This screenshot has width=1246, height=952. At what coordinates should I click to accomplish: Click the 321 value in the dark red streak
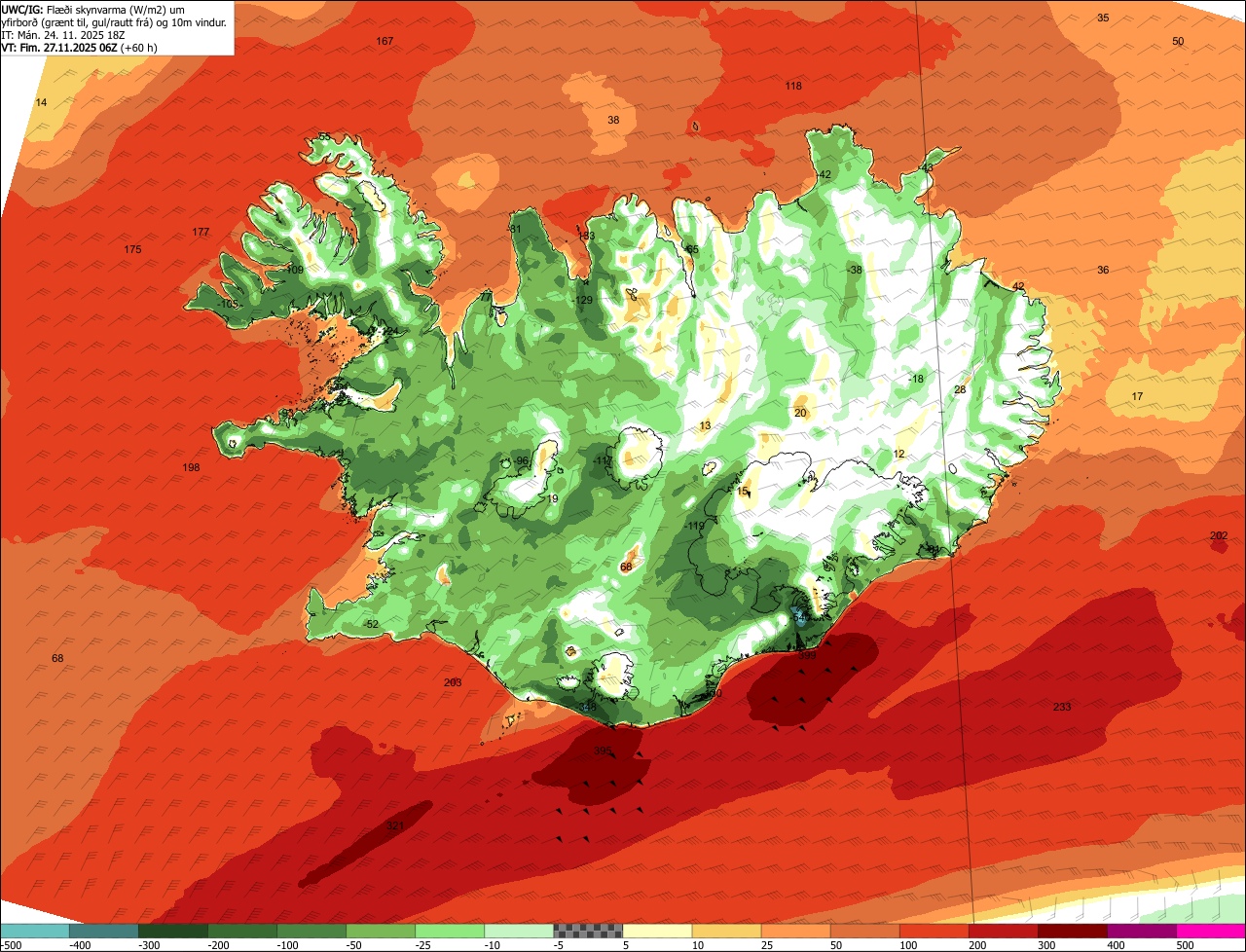tap(395, 825)
